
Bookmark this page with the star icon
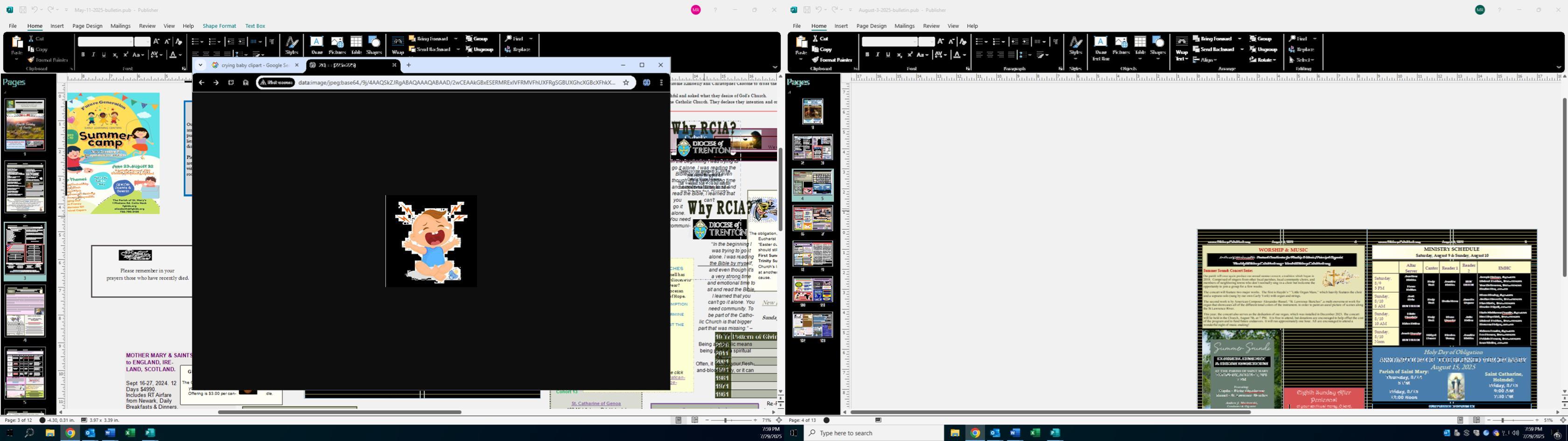[626, 83]
